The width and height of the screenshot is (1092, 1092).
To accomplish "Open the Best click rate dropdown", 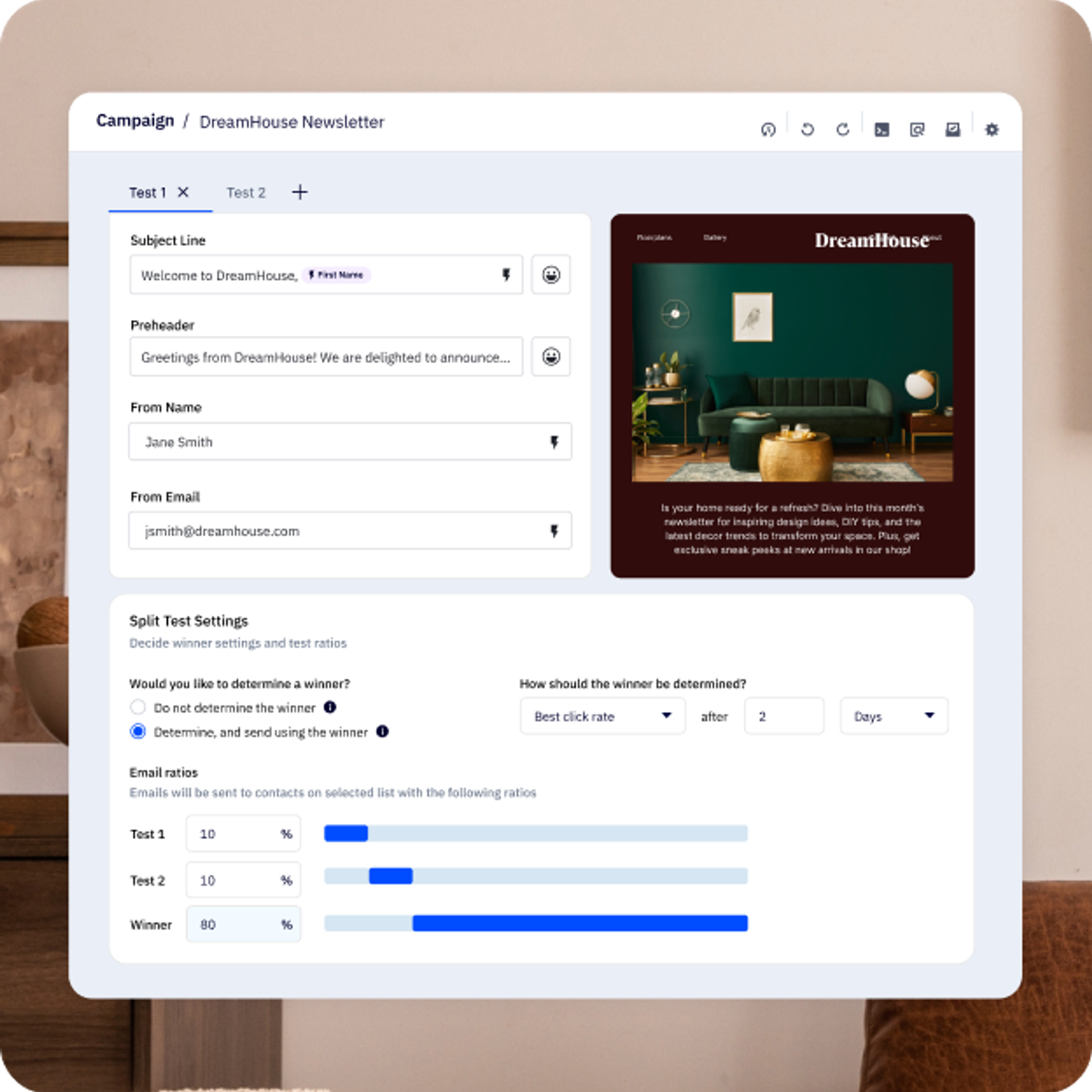I will point(602,716).
